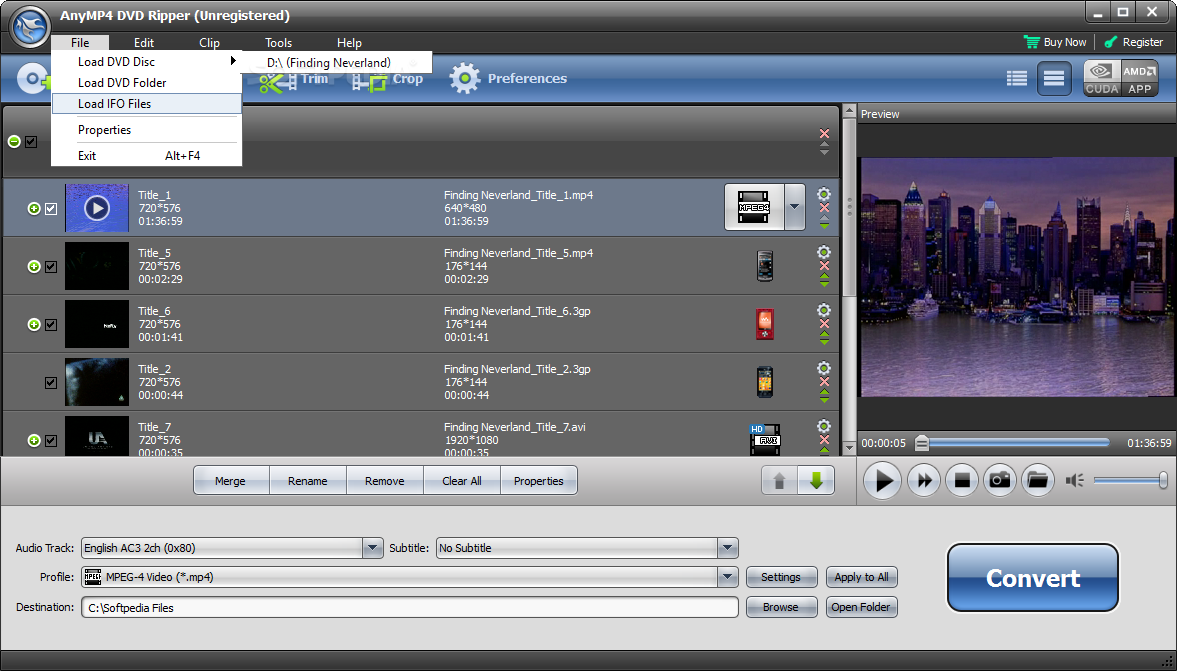Viewport: 1177px width, 671px height.
Task: Toggle checkbox for Title_6
Action: (51, 324)
